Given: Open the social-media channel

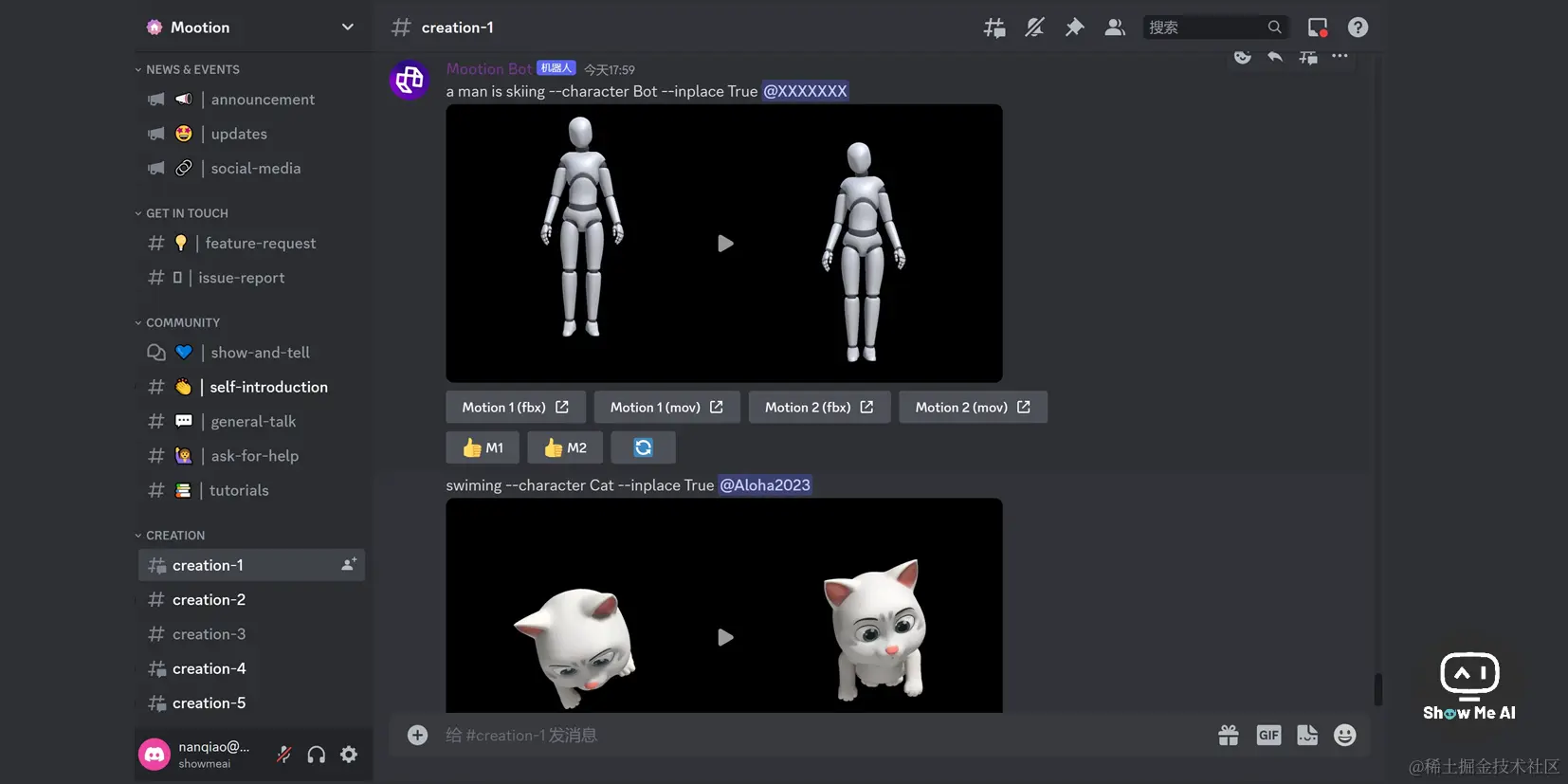Looking at the screenshot, I should pyautogui.click(x=251, y=168).
